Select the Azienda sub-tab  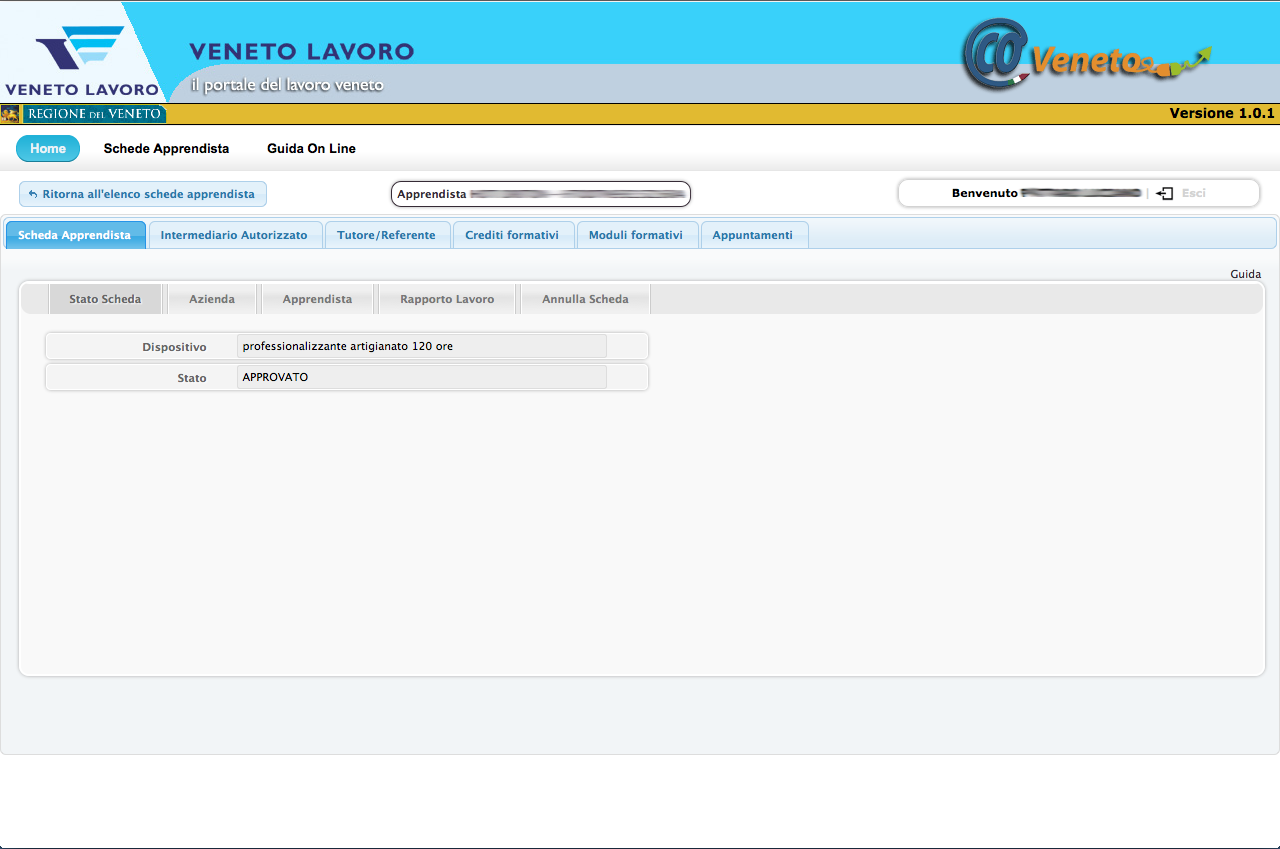tap(212, 299)
